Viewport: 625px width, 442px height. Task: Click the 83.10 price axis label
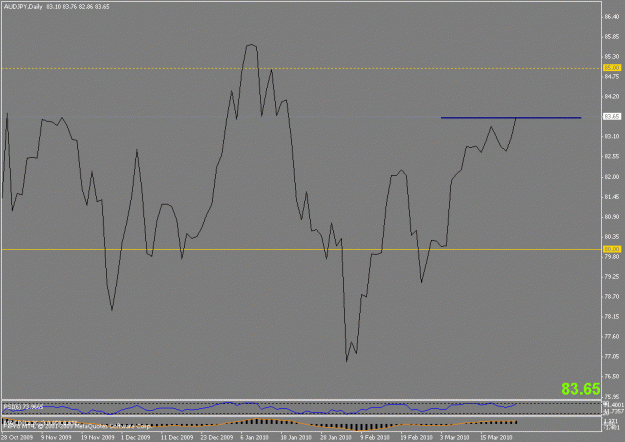click(x=612, y=136)
